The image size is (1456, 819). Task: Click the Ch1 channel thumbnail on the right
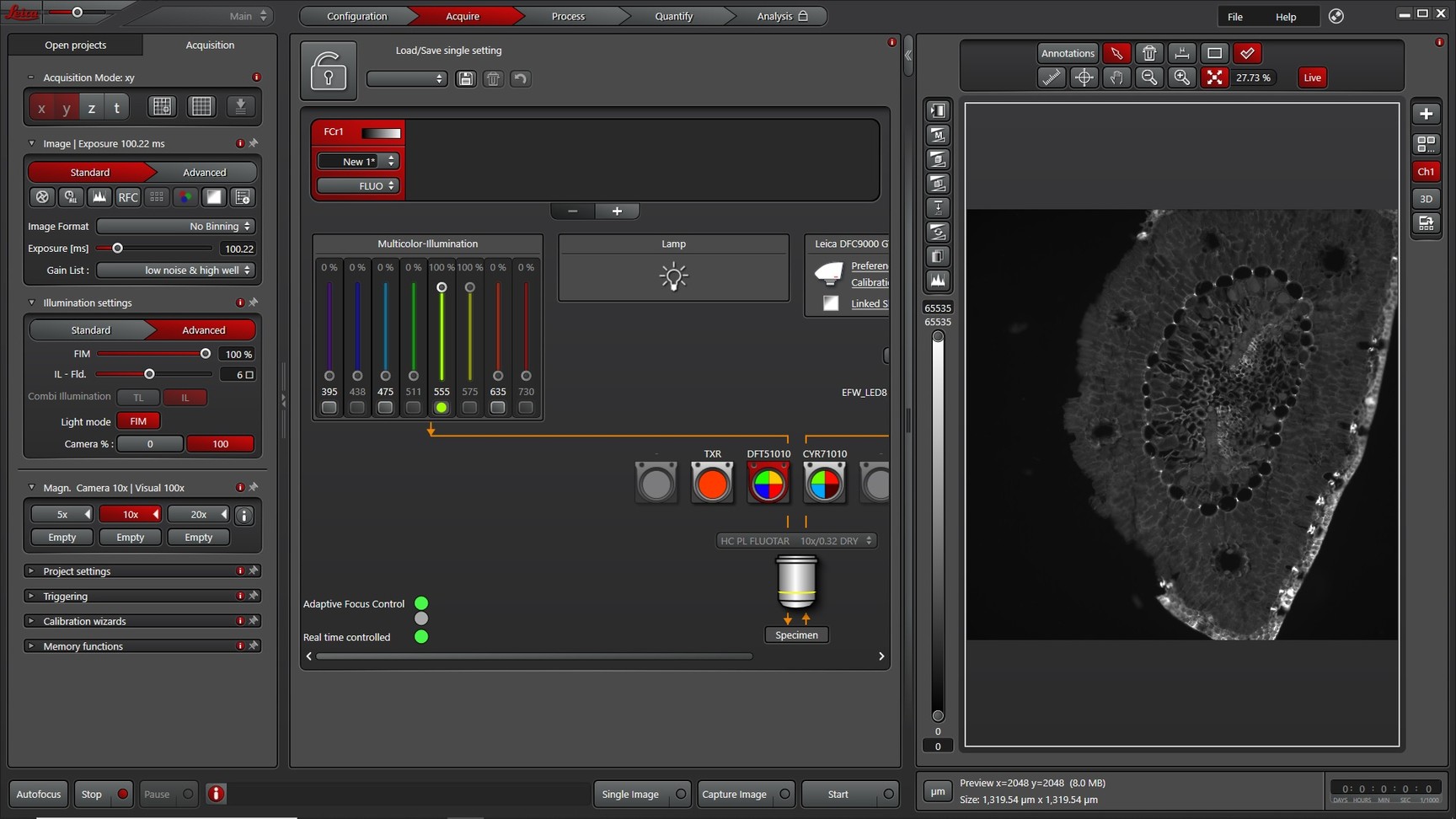pos(1425,171)
